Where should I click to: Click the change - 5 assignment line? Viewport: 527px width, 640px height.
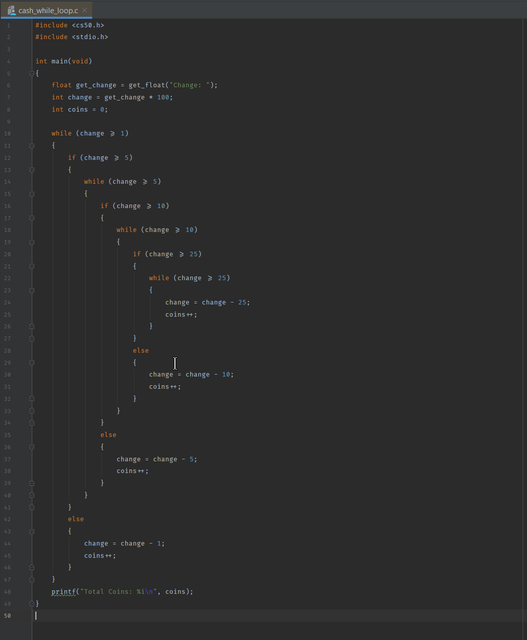point(157,459)
